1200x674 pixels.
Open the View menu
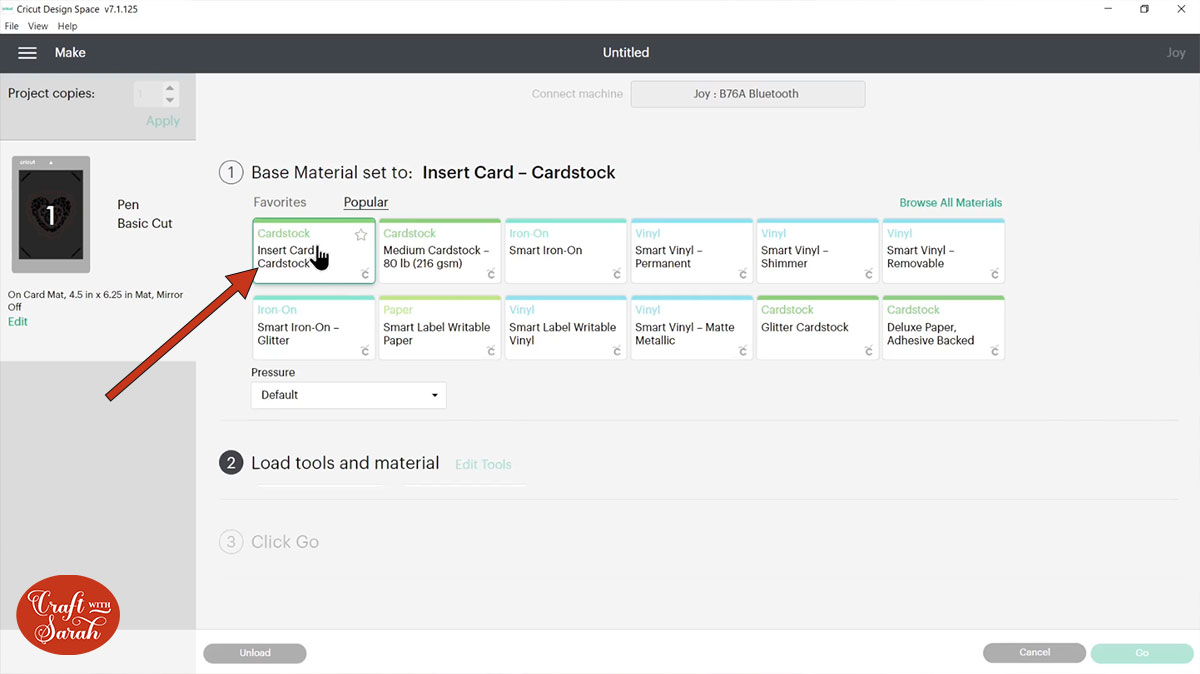pos(38,26)
